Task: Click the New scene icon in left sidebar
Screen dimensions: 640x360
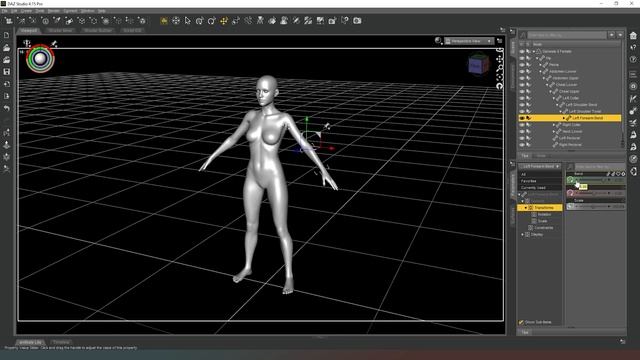Action: pyautogui.click(x=7, y=36)
